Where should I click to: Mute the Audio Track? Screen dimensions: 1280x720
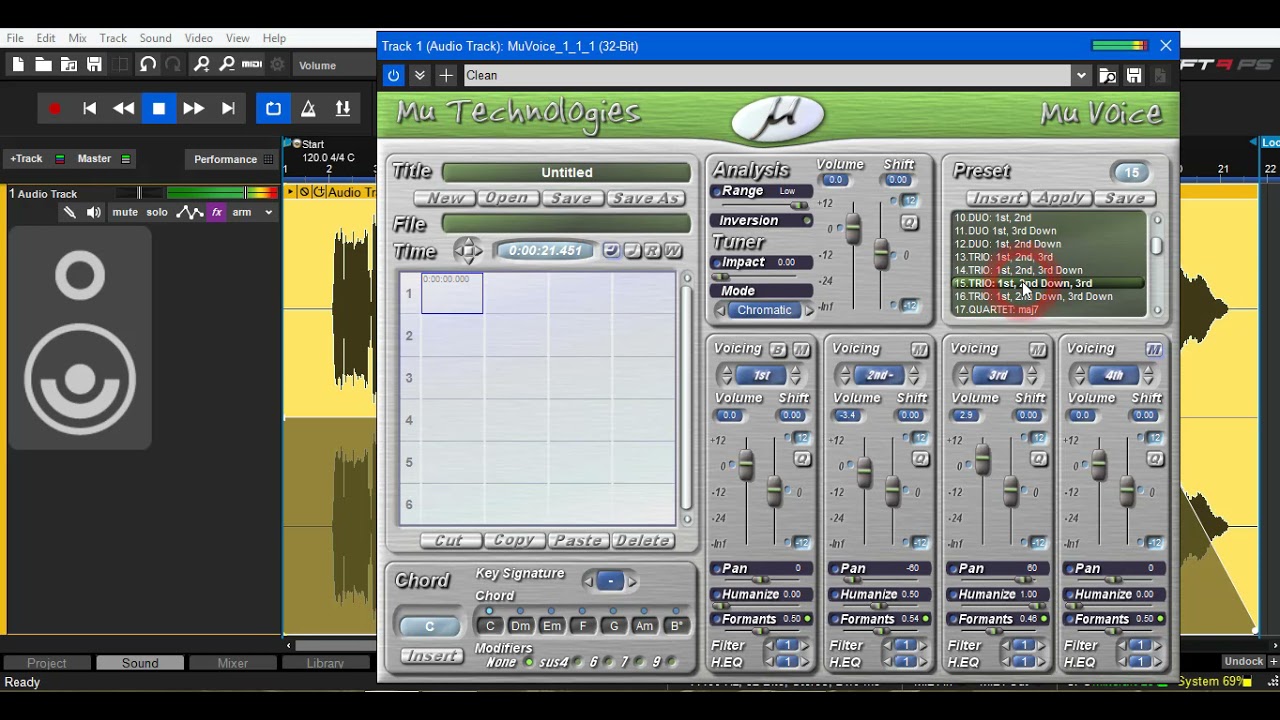click(x=125, y=212)
